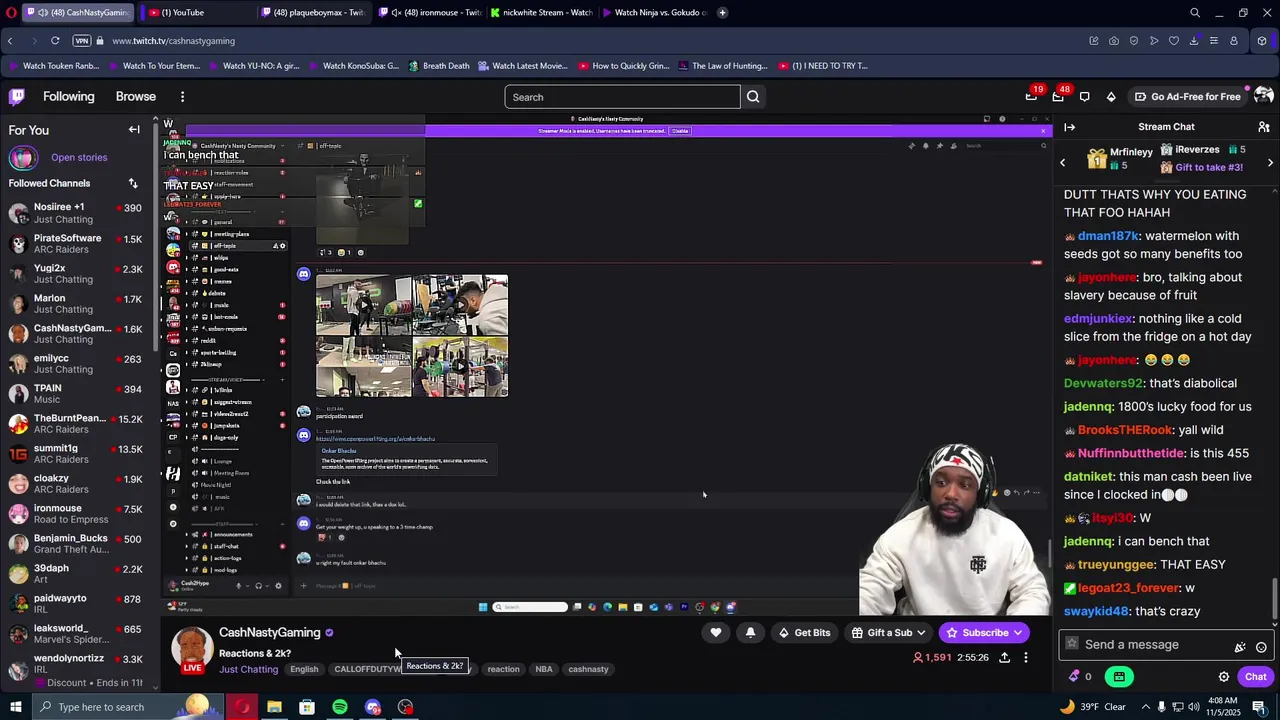Click the Get Bits button
Image resolution: width=1280 pixels, height=720 pixels.
coord(804,633)
